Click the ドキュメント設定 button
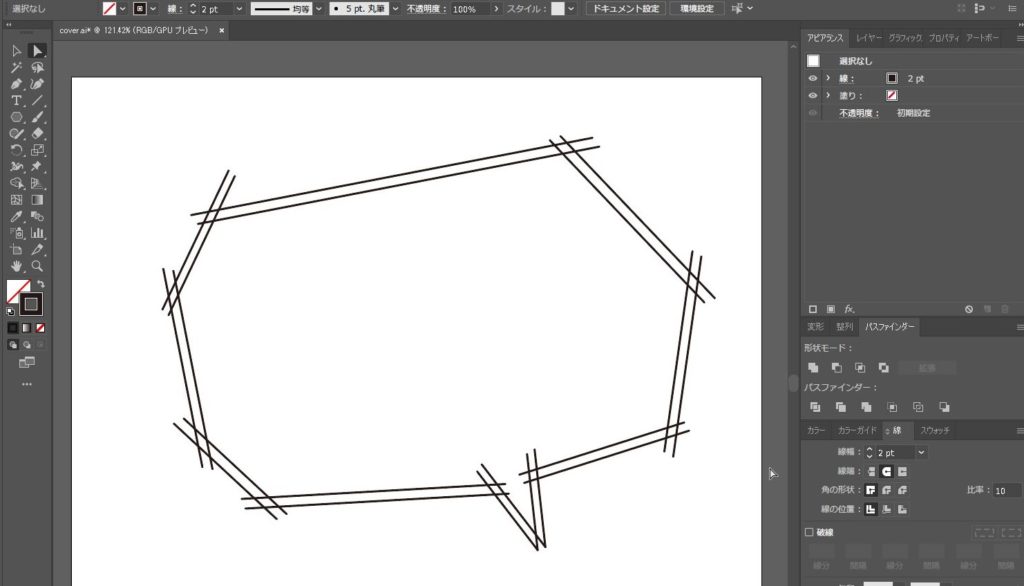The height and width of the screenshot is (586, 1024). coord(625,8)
